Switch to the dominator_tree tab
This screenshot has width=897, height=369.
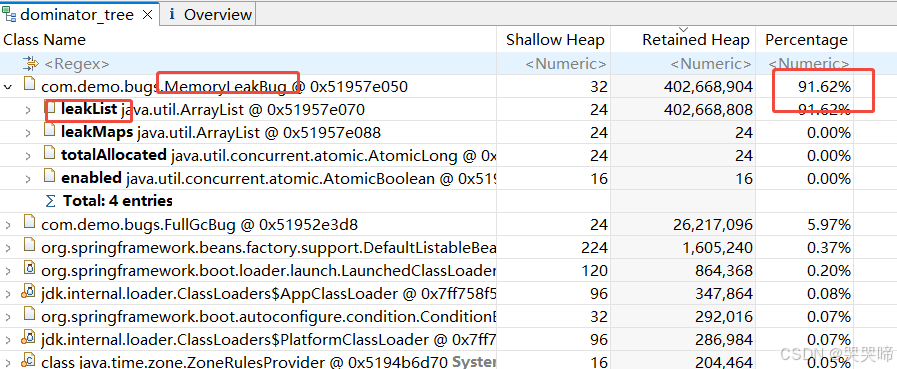pyautogui.click(x=78, y=14)
